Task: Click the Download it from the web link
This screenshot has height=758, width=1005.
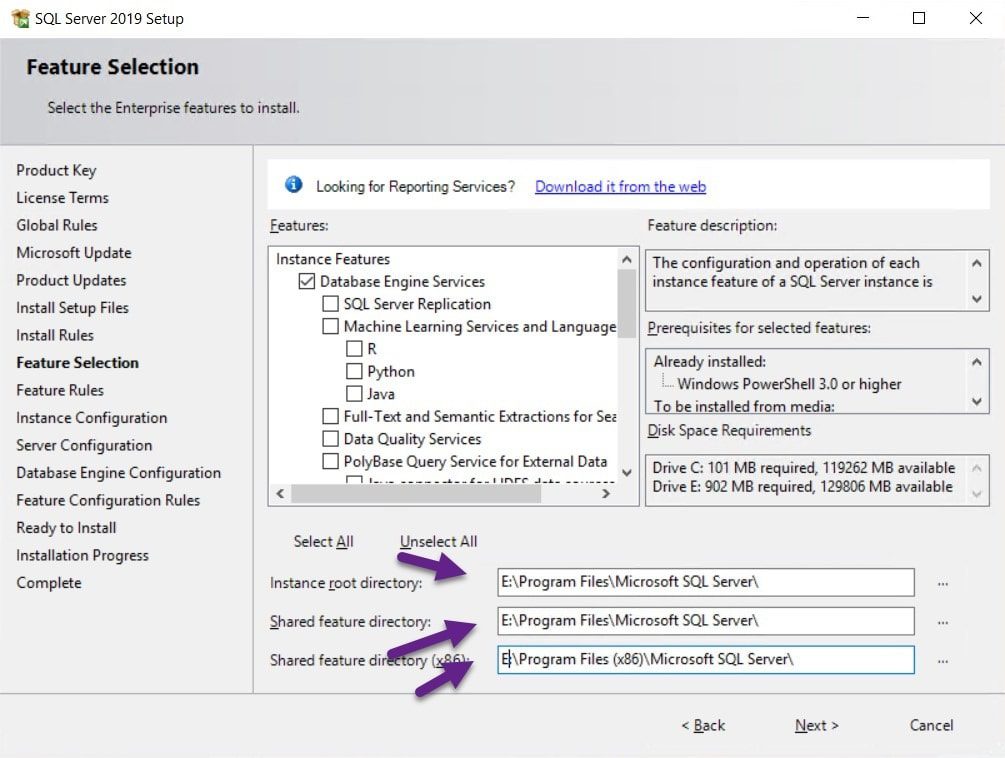Action: pyautogui.click(x=619, y=186)
